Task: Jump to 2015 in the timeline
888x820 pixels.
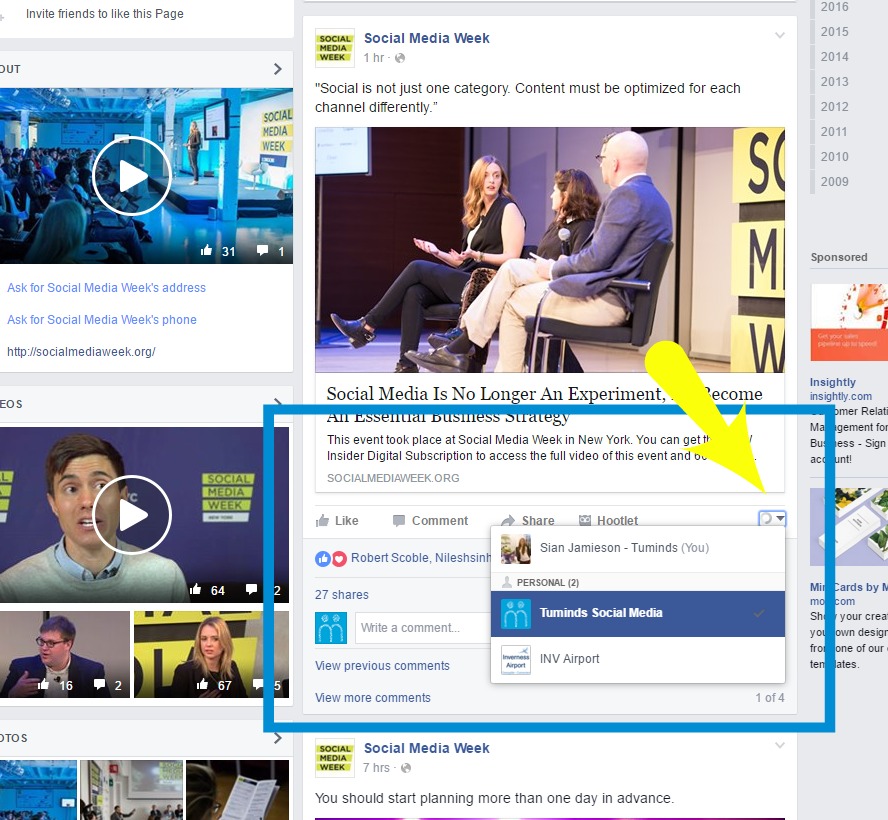Action: pyautogui.click(x=835, y=32)
